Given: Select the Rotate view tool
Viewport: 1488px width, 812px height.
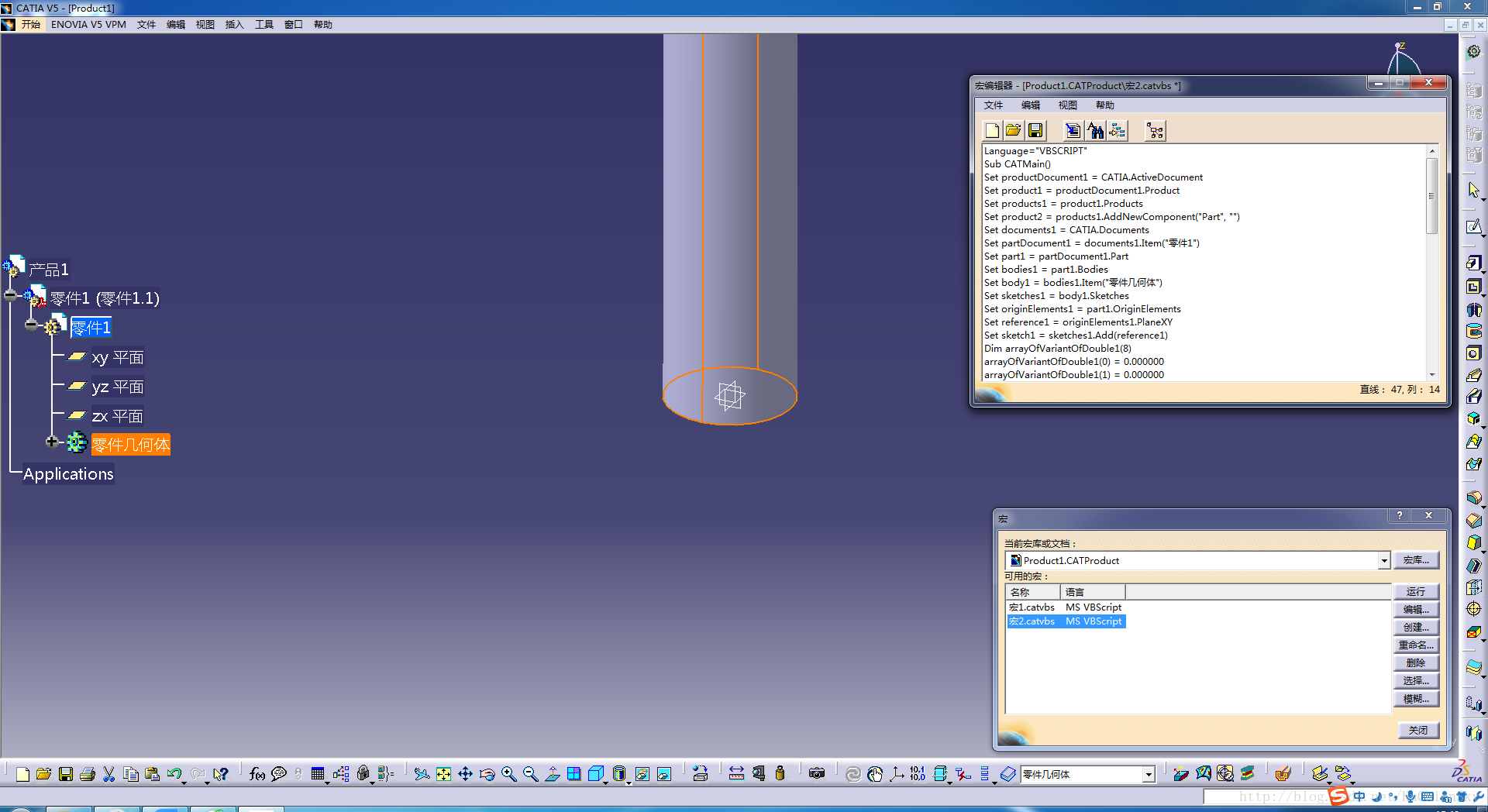Looking at the screenshot, I should [487, 774].
